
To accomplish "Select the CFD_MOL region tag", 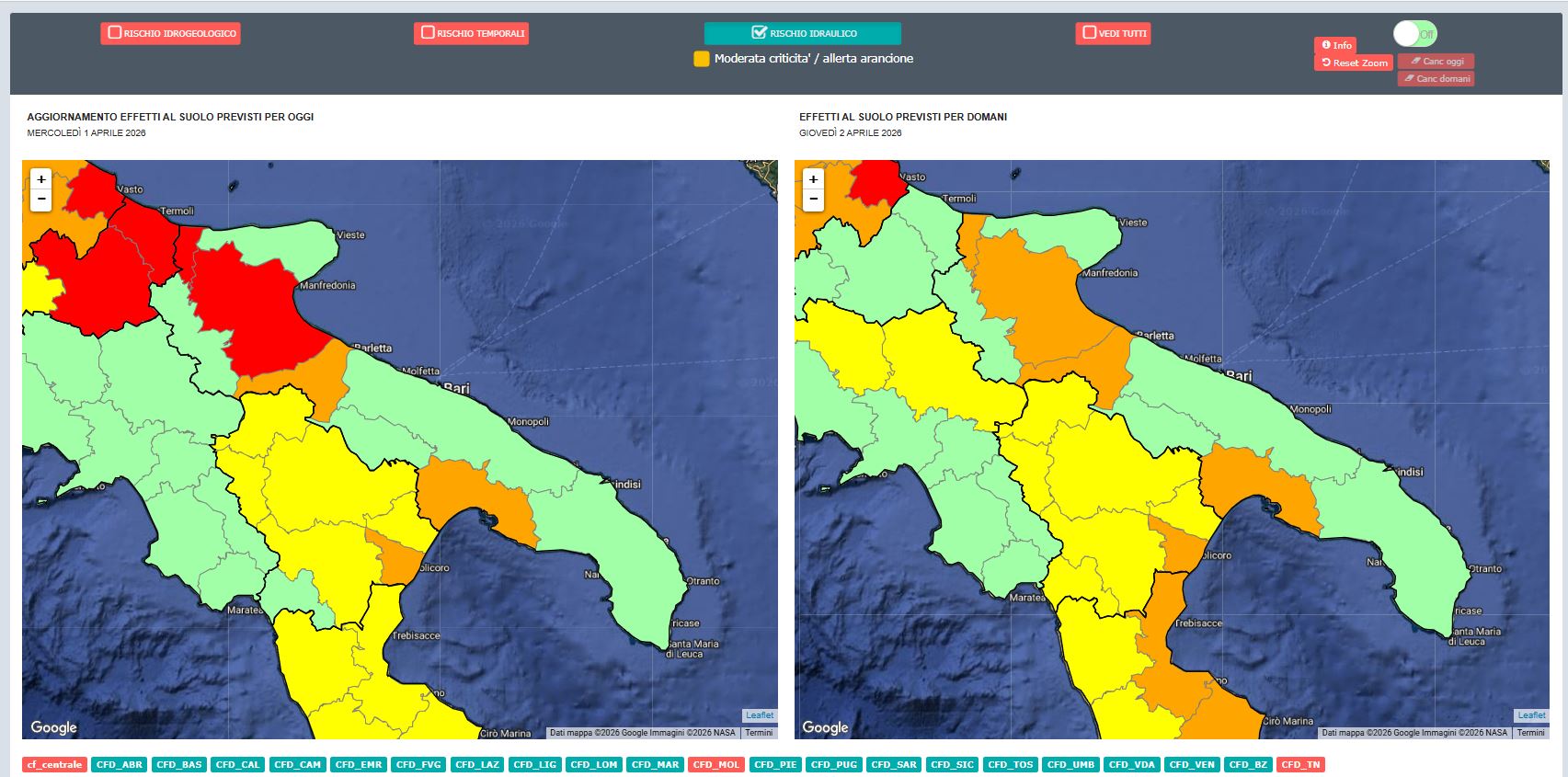I will pyautogui.click(x=716, y=765).
